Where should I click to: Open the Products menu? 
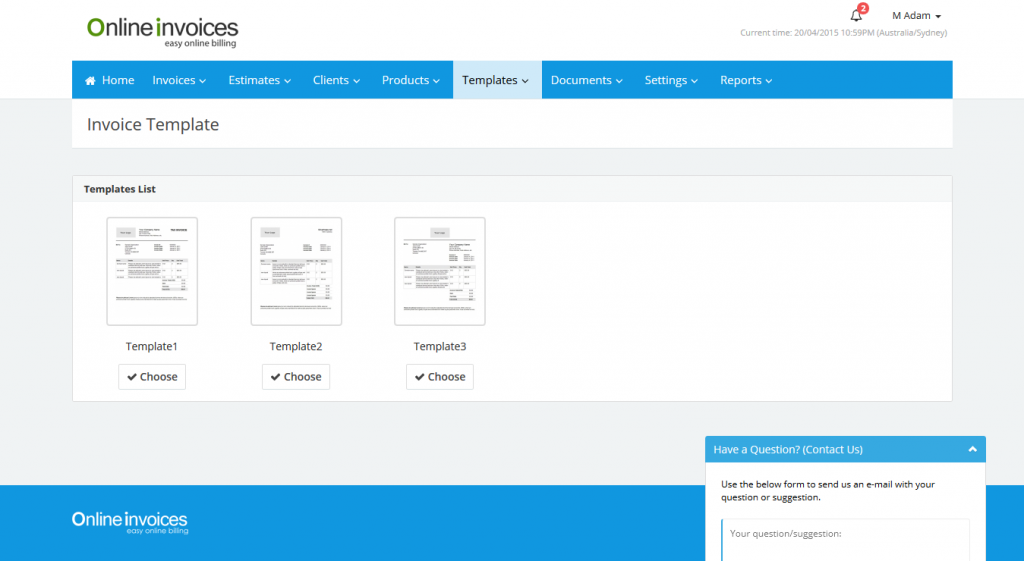411,80
